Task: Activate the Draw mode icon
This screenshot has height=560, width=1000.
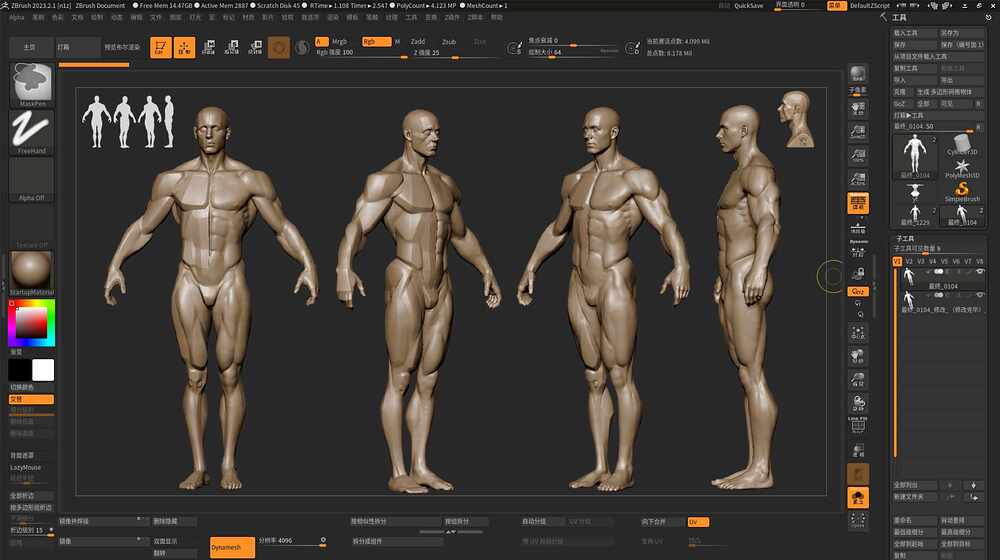Action: pos(184,47)
